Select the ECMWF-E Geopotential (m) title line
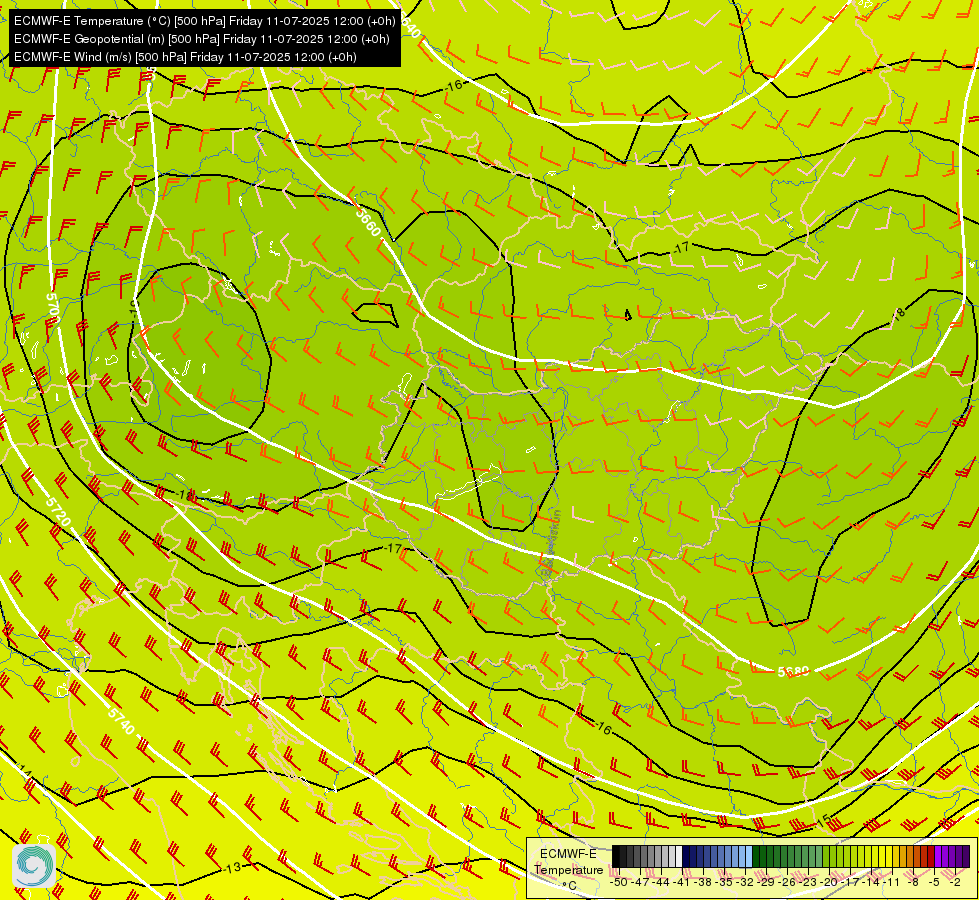The height and width of the screenshot is (900, 979). point(201,39)
